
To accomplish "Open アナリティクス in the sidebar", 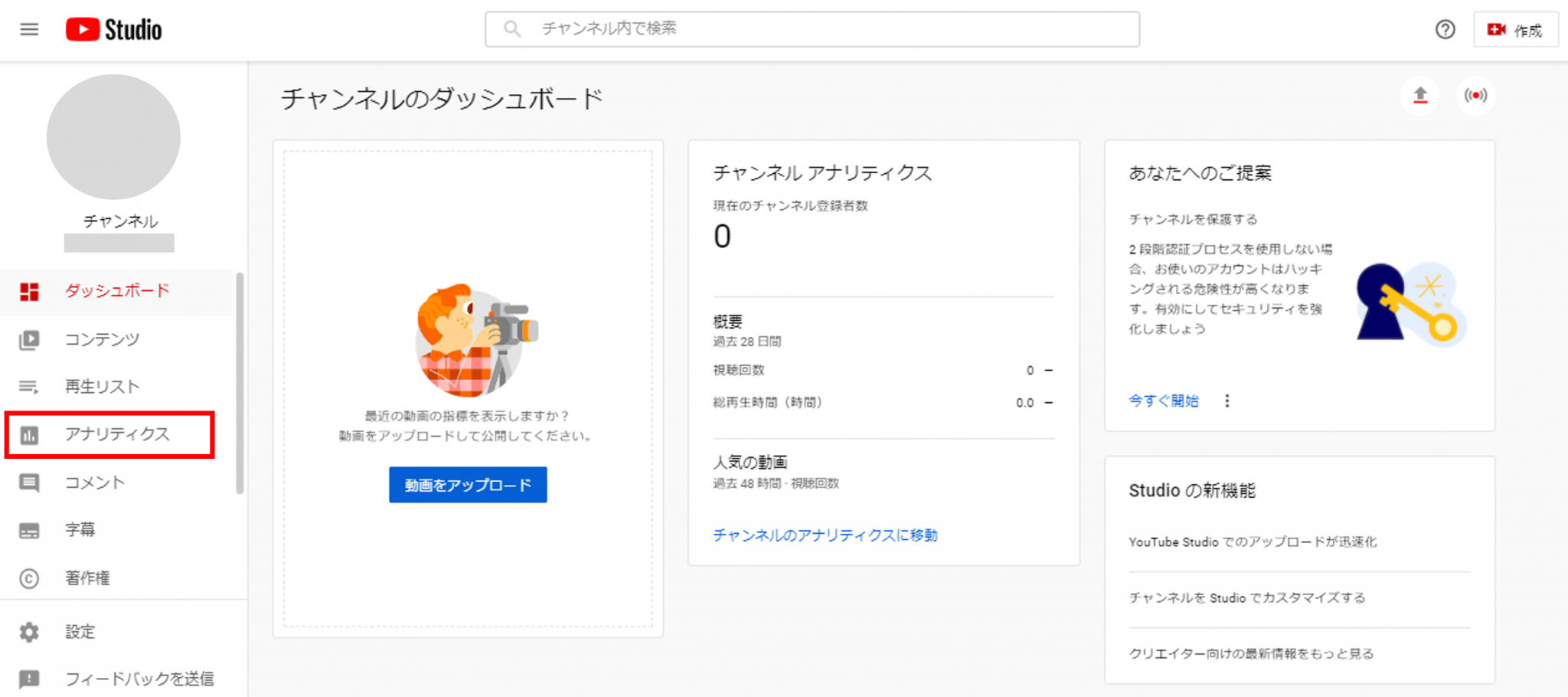I will [116, 434].
